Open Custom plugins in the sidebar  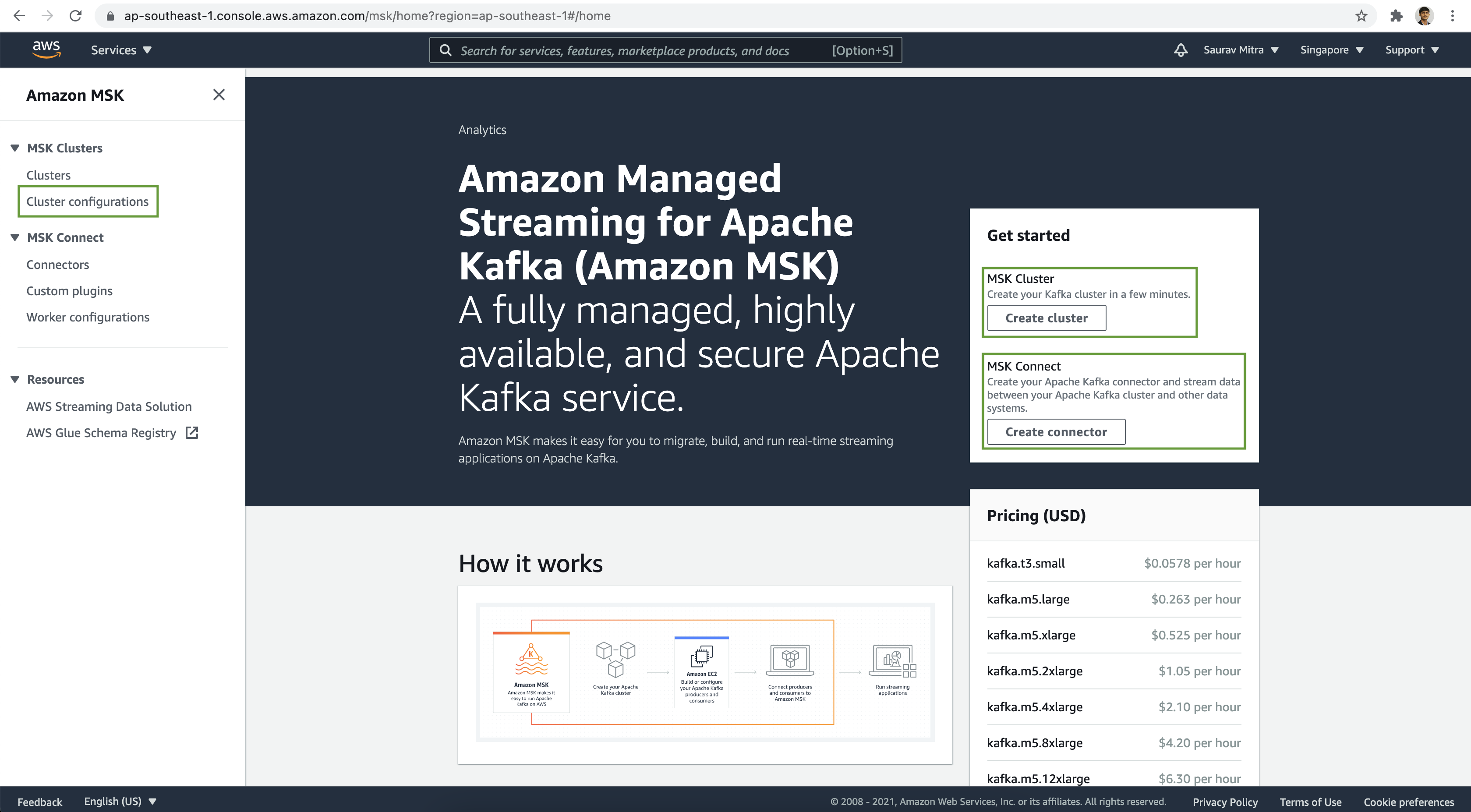pyautogui.click(x=69, y=291)
